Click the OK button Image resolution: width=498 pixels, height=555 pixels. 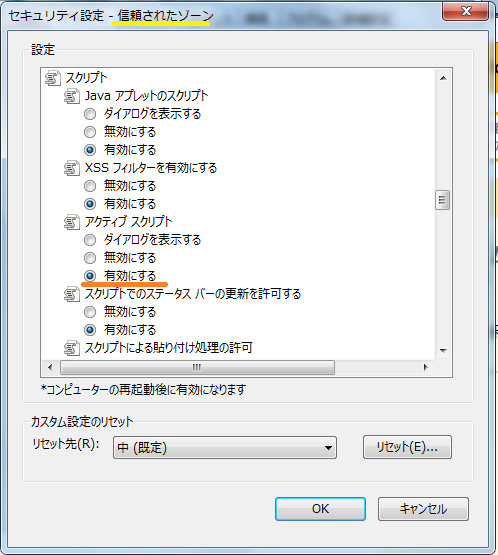point(320,509)
